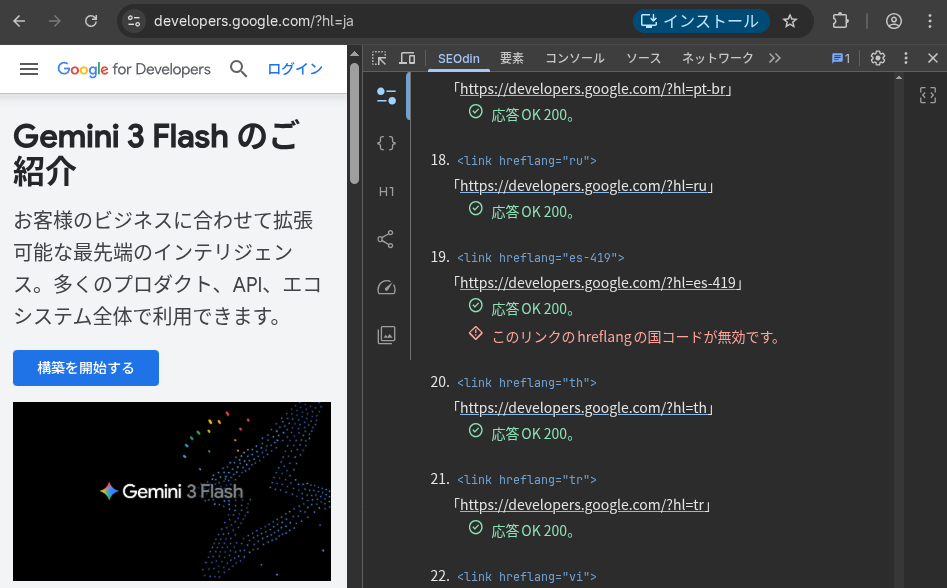Open DevTools three-dot customize menu
Viewport: 947px width, 588px height.
click(906, 58)
